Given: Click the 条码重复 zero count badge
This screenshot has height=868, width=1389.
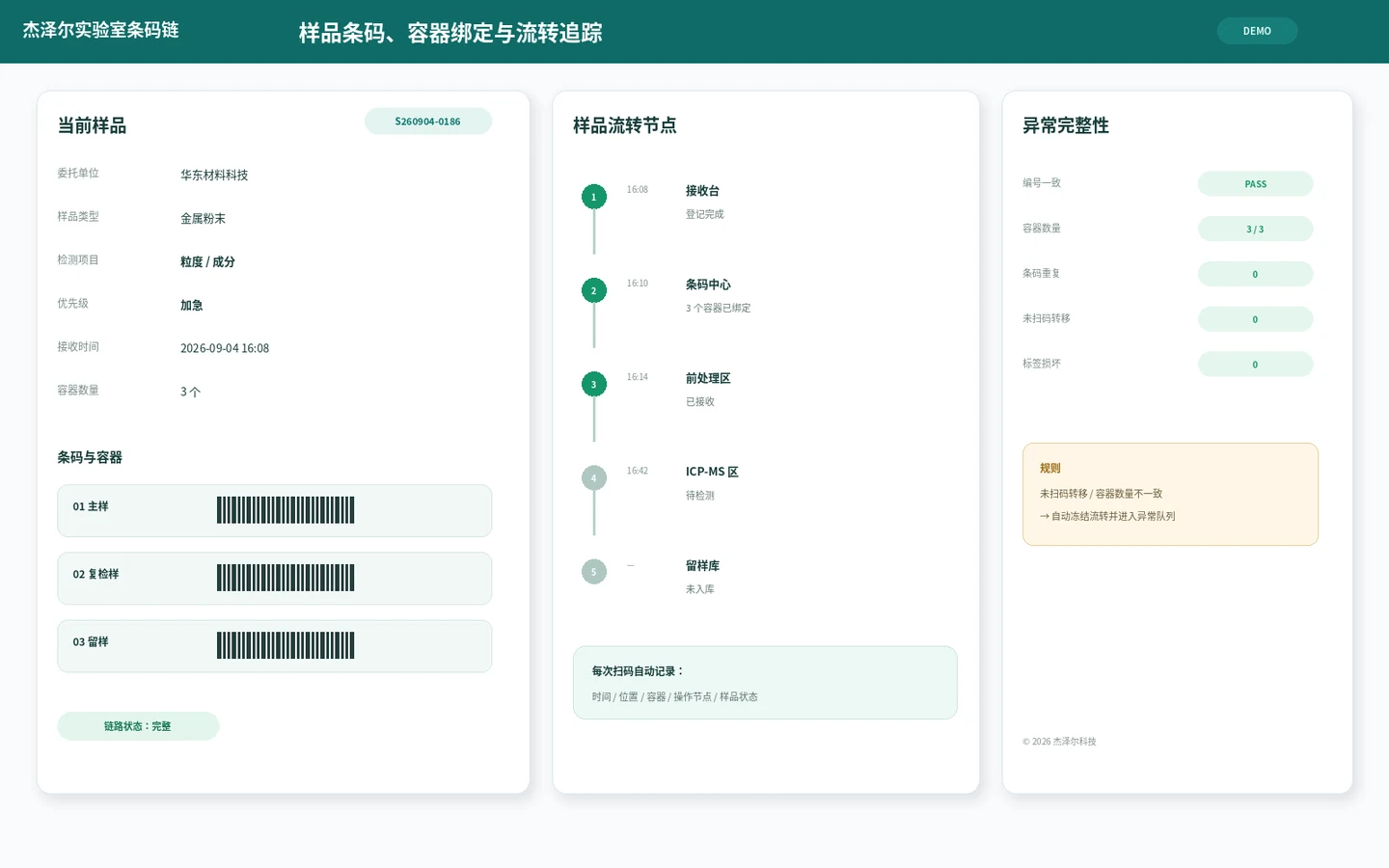Looking at the screenshot, I should [1255, 274].
